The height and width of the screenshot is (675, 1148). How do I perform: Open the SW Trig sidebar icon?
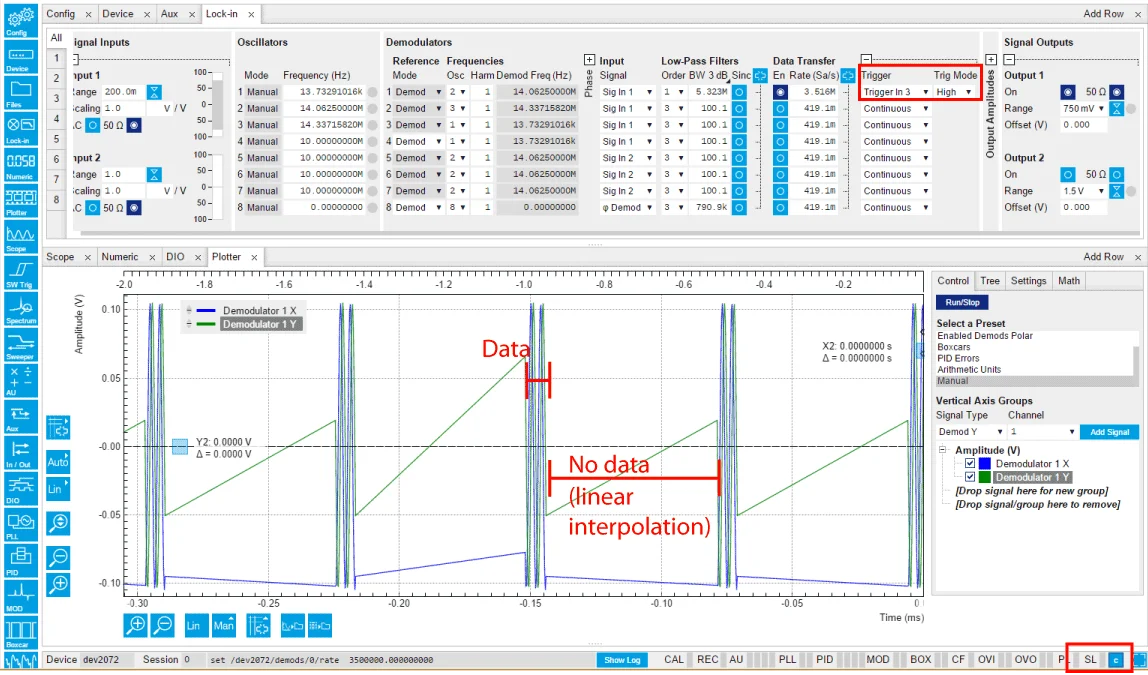[20, 272]
